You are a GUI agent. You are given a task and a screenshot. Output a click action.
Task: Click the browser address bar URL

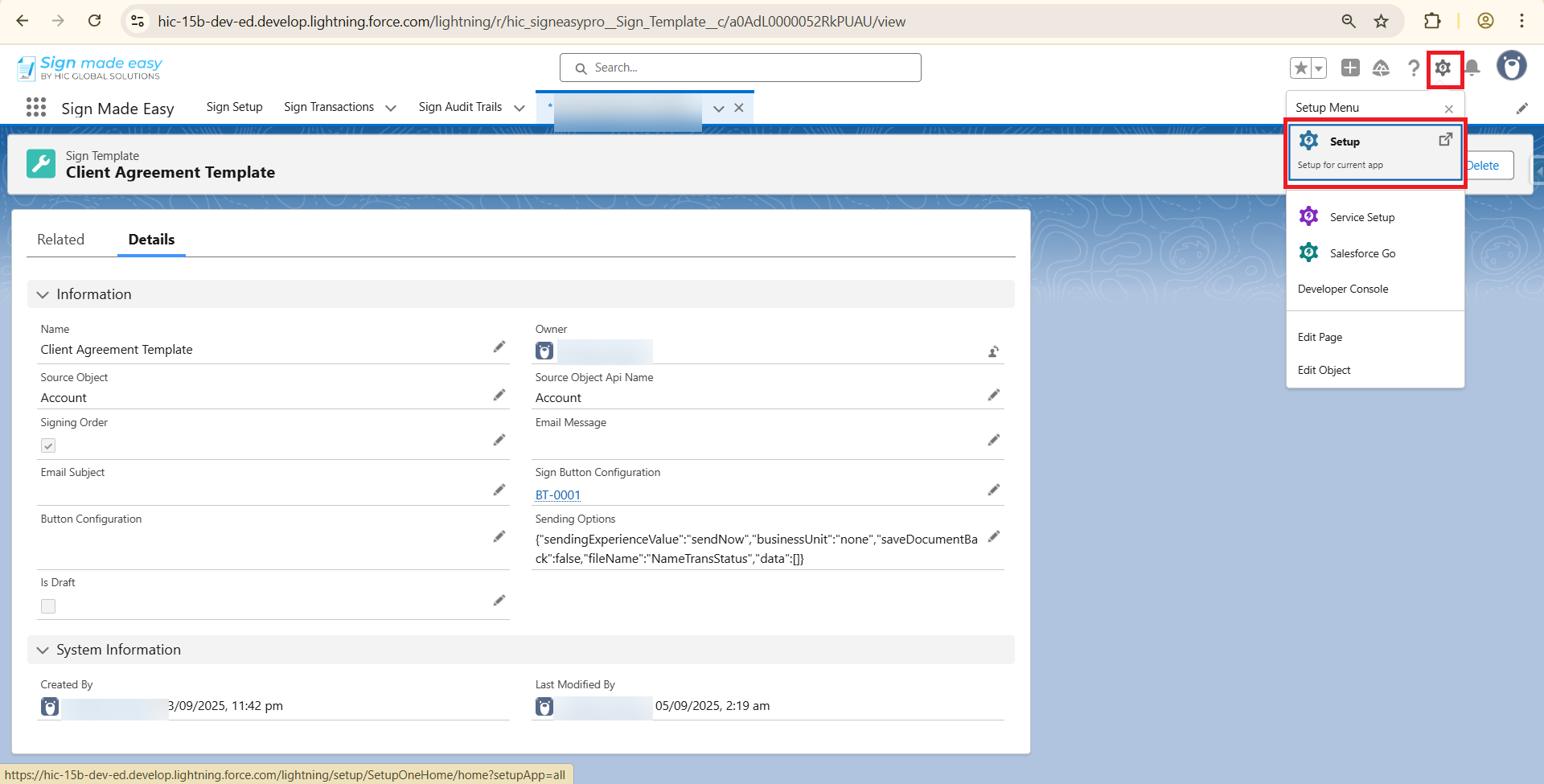tap(532, 22)
